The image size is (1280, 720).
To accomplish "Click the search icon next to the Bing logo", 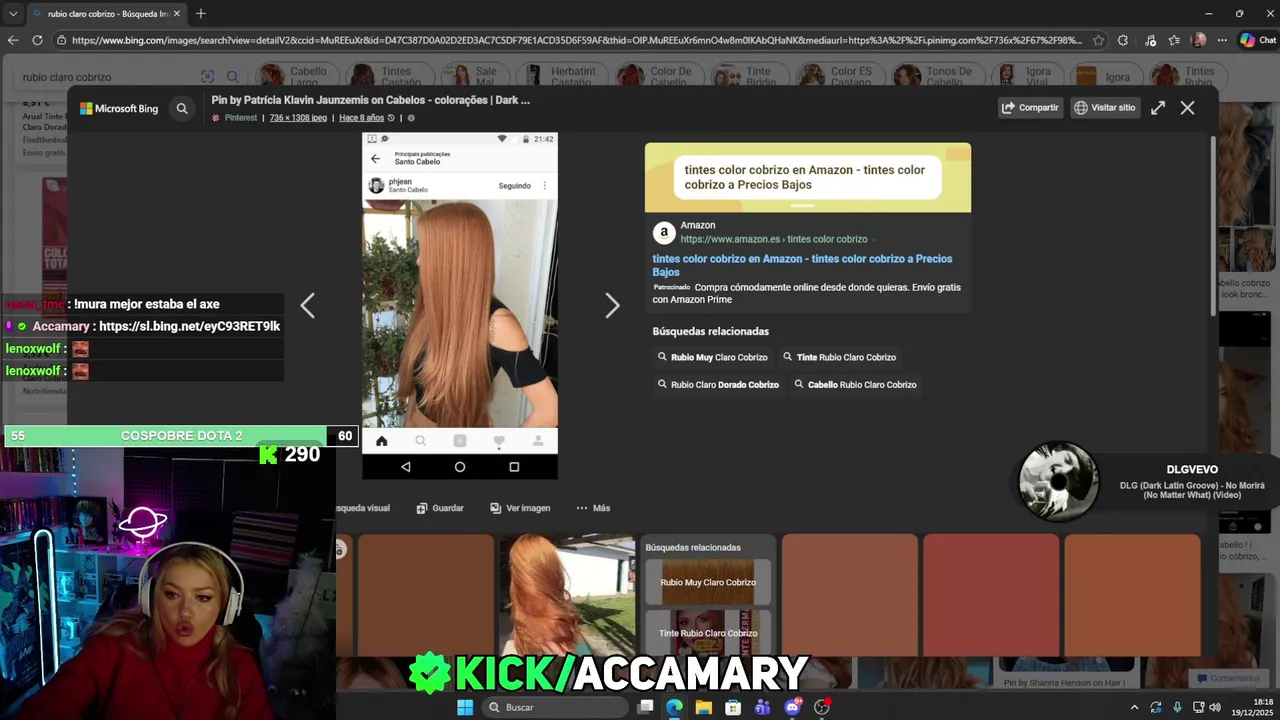I will pyautogui.click(x=182, y=108).
